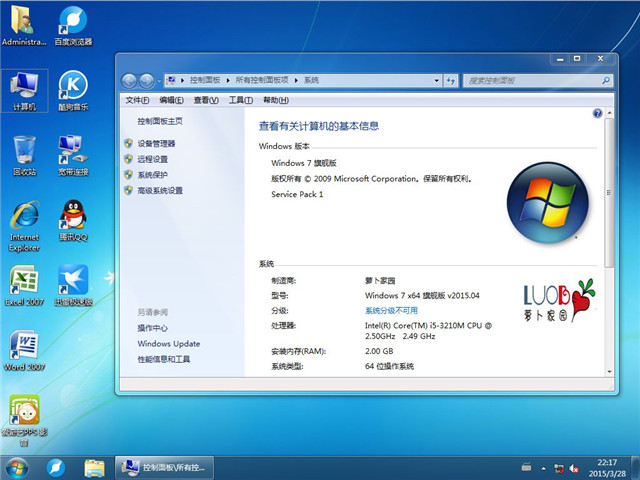Click the keyboard tray icon
The width and height of the screenshot is (640, 480).
527,467
